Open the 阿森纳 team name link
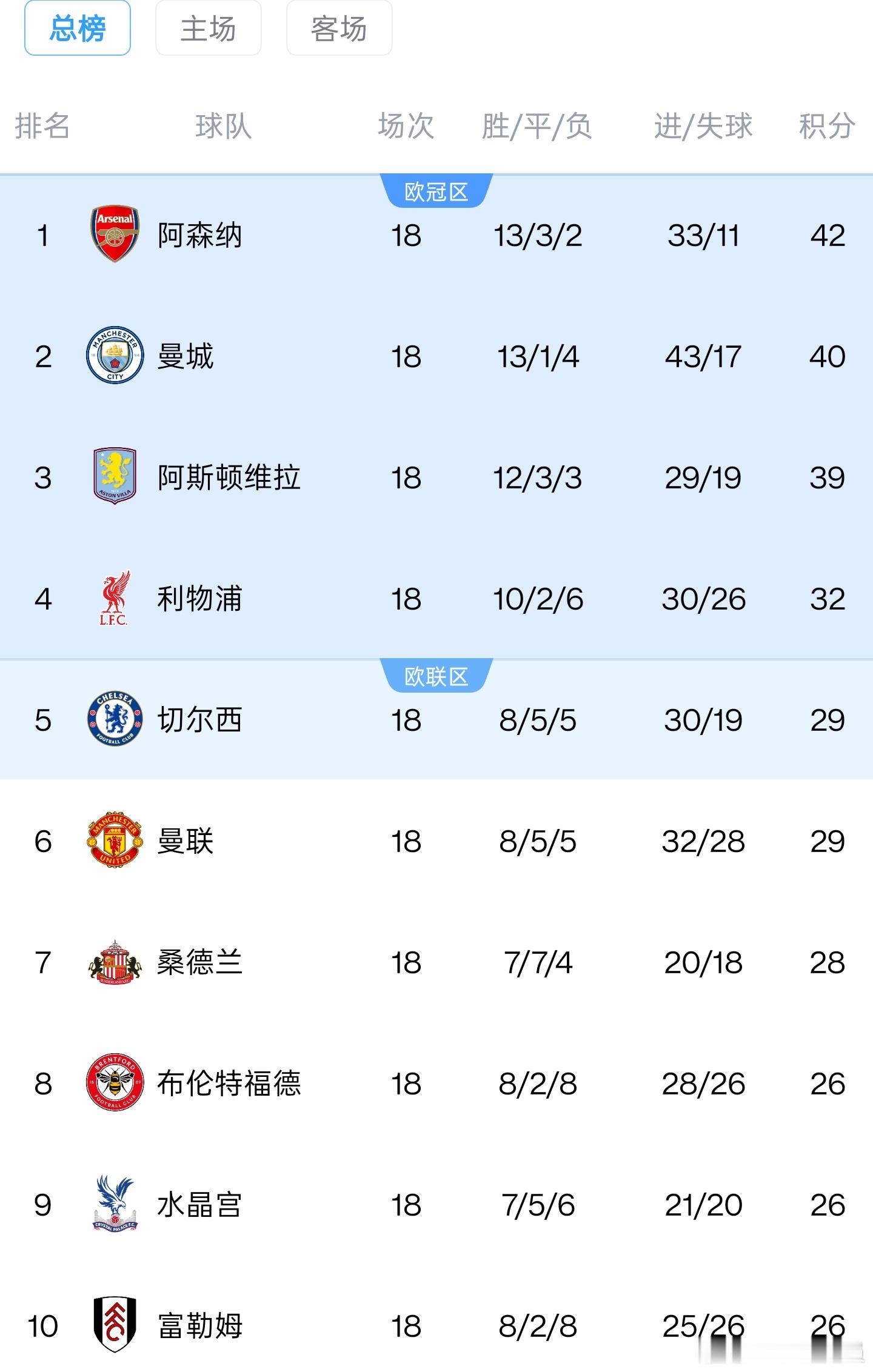The image size is (873, 1372). point(199,235)
